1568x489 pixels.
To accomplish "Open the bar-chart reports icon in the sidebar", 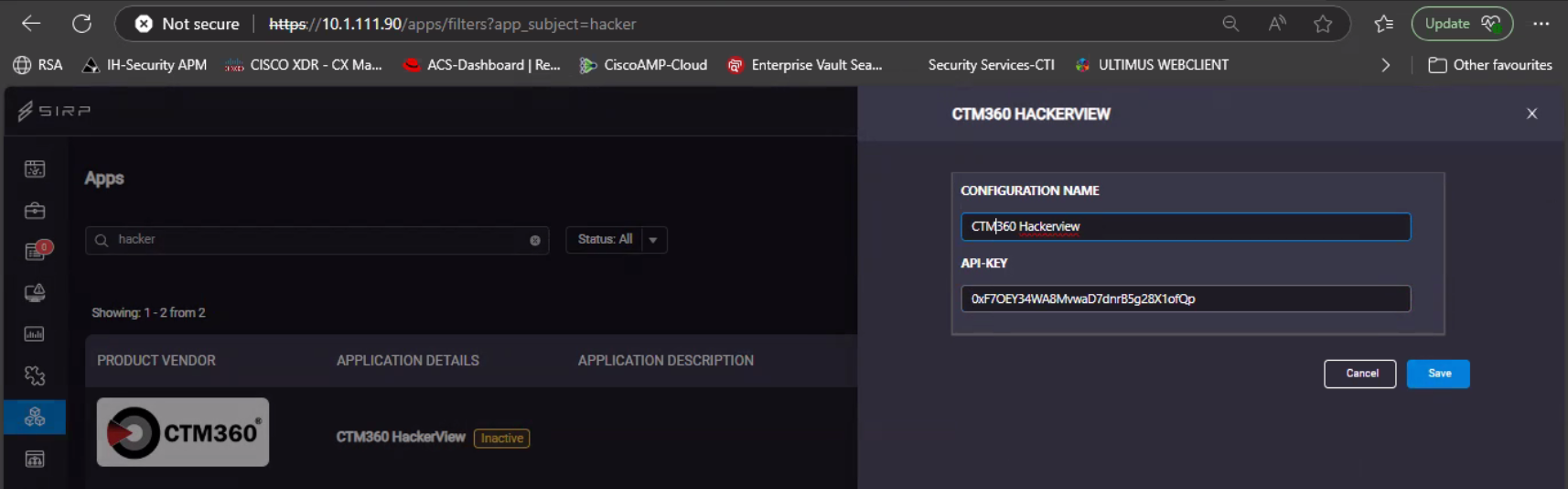I will click(x=35, y=334).
